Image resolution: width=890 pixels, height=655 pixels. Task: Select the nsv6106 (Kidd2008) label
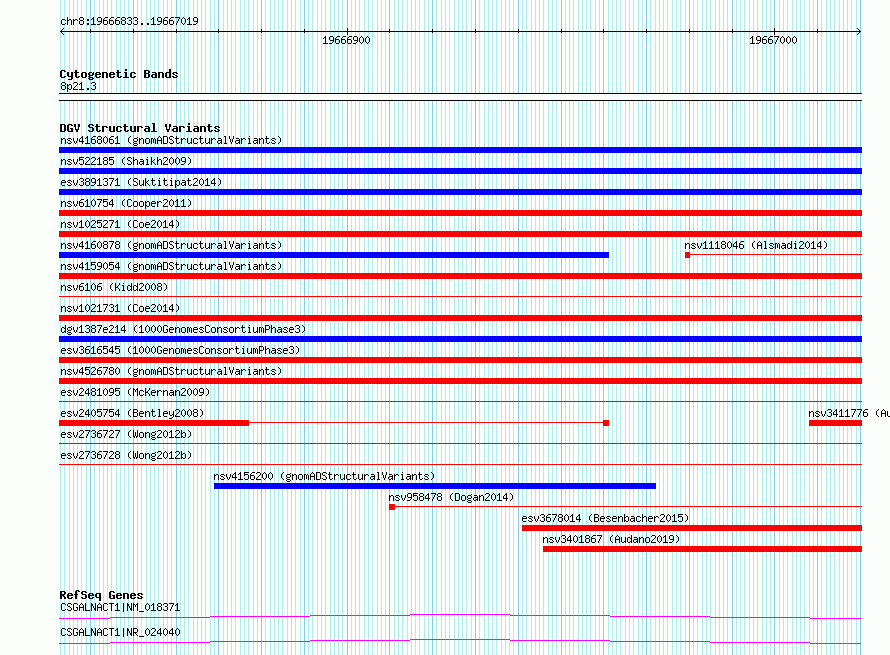click(x=114, y=287)
